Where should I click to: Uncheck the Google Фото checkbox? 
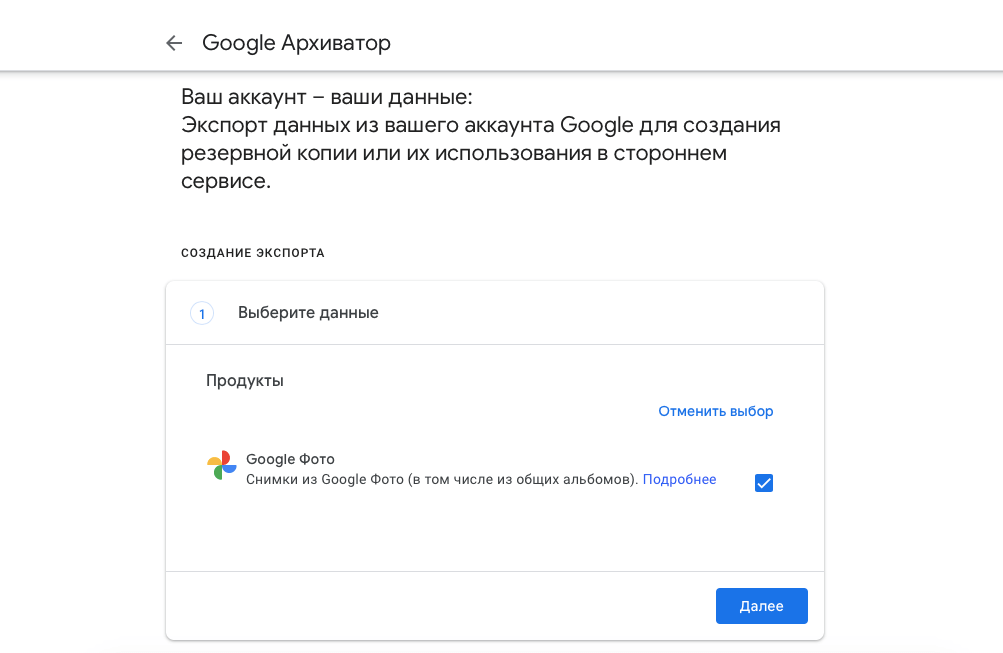764,483
